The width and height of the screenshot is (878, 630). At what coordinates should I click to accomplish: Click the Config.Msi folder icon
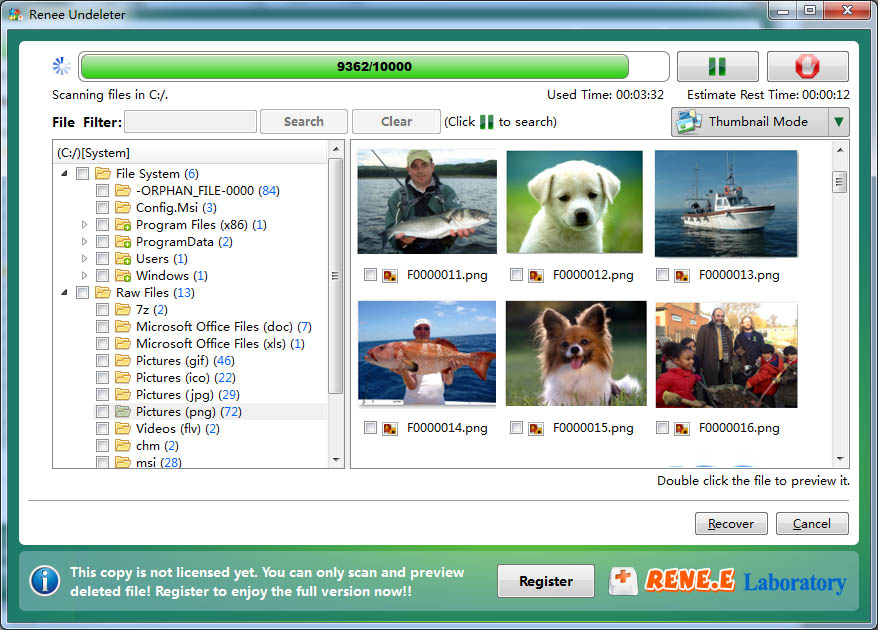click(123, 208)
